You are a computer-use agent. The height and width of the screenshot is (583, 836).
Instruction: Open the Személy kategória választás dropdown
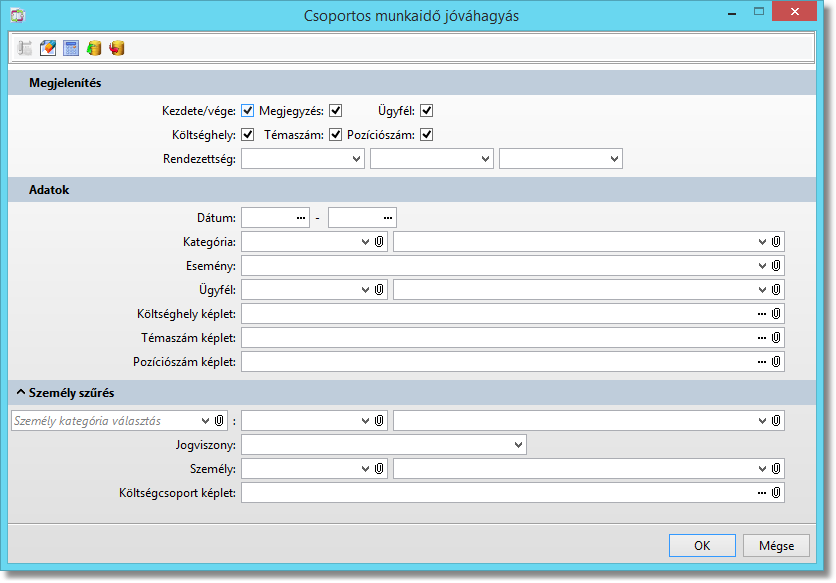[x=206, y=422]
